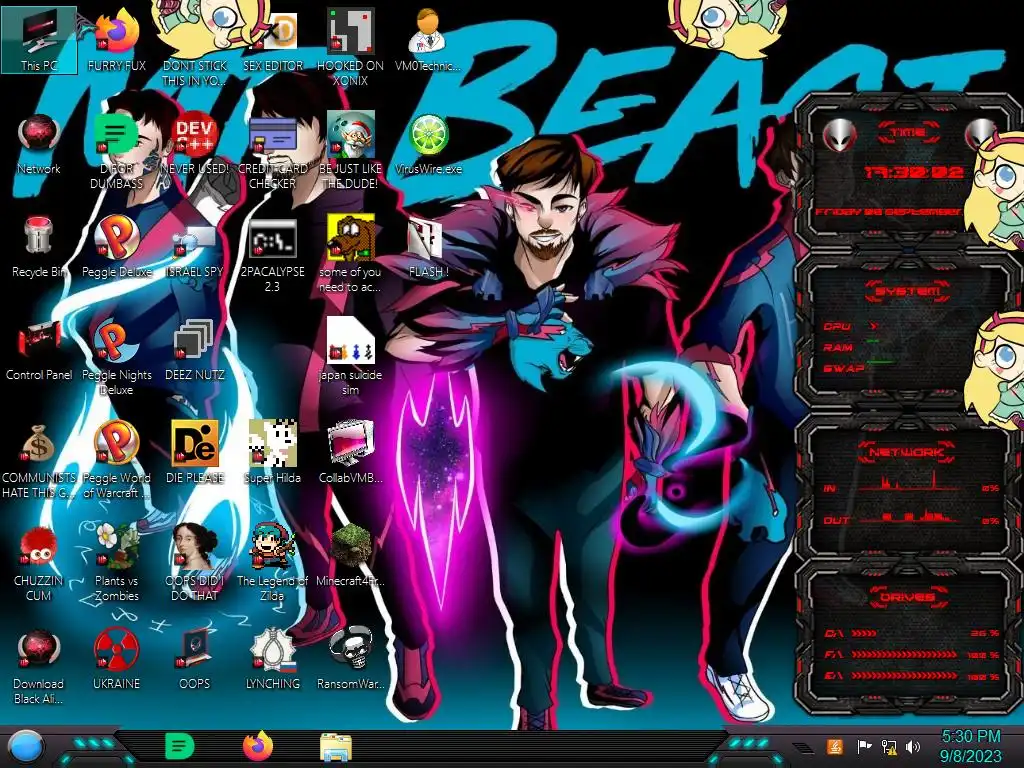Launch Peggle Deluxe from the desktop
This screenshot has width=1024, height=768.
coord(117,247)
